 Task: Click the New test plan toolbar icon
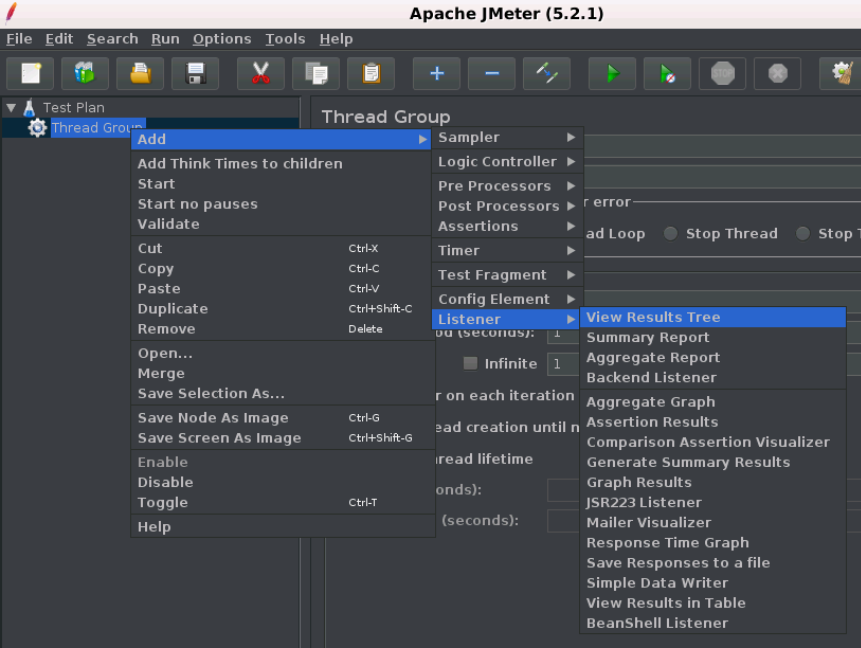[x=30, y=73]
